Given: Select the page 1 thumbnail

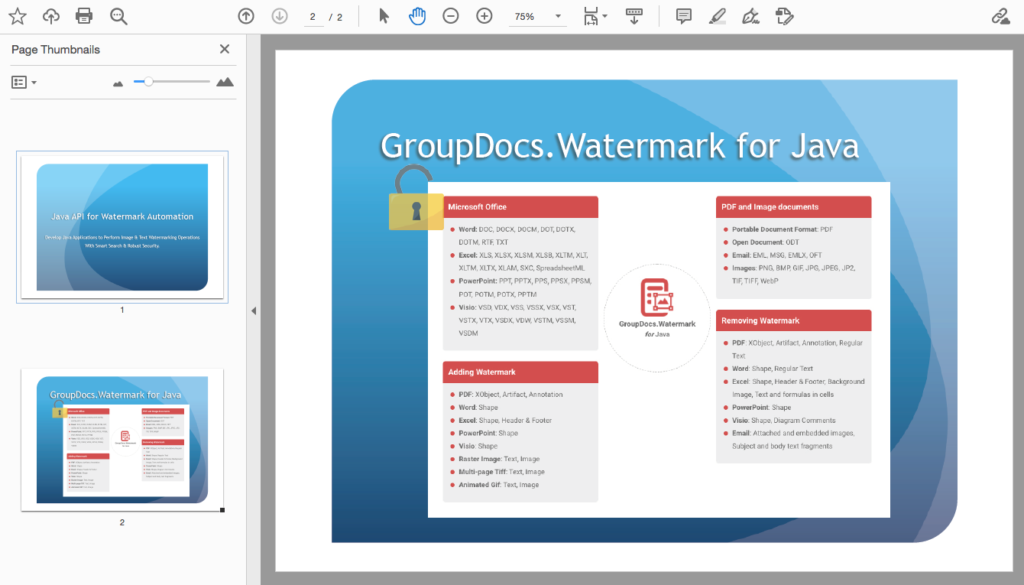Looking at the screenshot, I should [122, 226].
